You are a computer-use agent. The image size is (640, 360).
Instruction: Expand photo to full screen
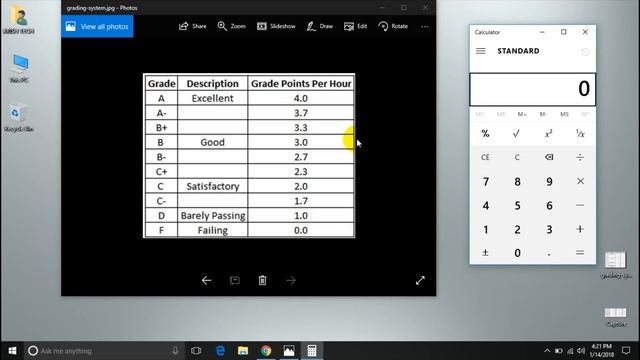pos(420,280)
